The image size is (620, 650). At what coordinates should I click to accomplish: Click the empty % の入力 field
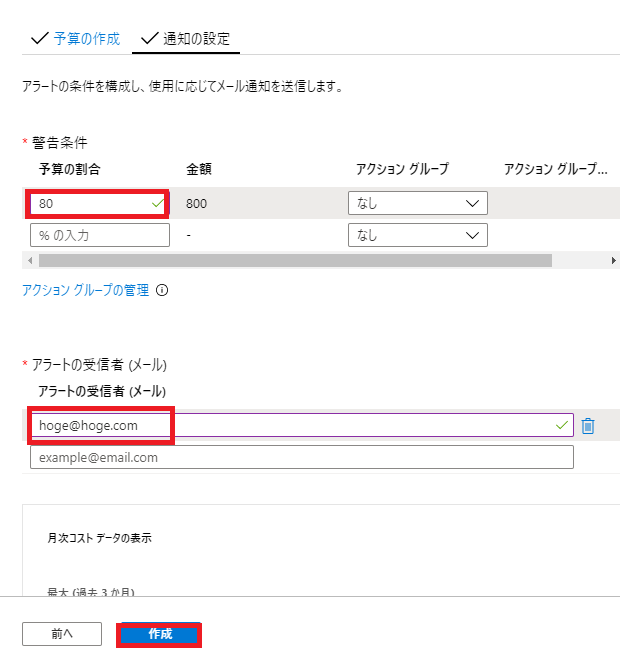point(100,235)
